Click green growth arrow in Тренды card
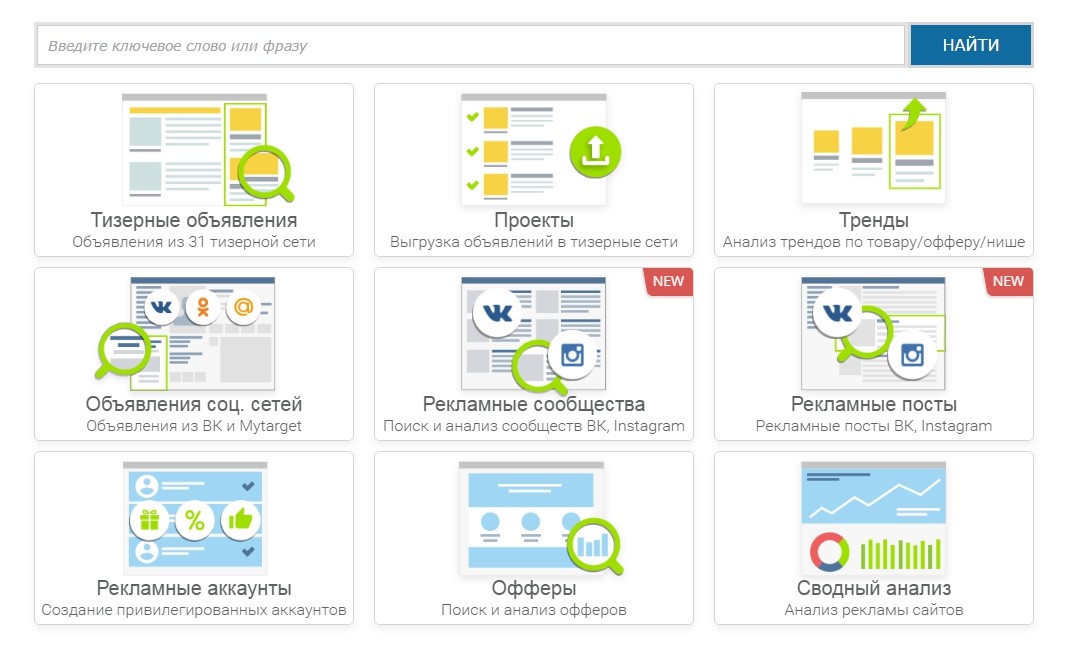Viewport: 1080px width, 661px height. click(x=914, y=114)
